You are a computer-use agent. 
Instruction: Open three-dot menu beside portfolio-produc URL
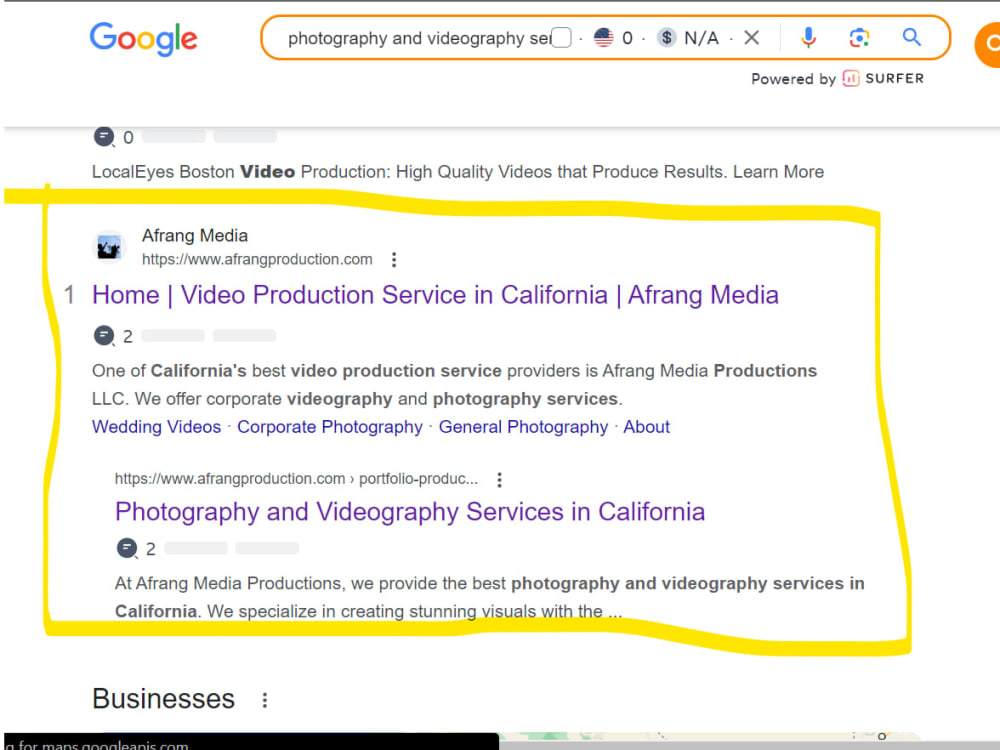(499, 480)
